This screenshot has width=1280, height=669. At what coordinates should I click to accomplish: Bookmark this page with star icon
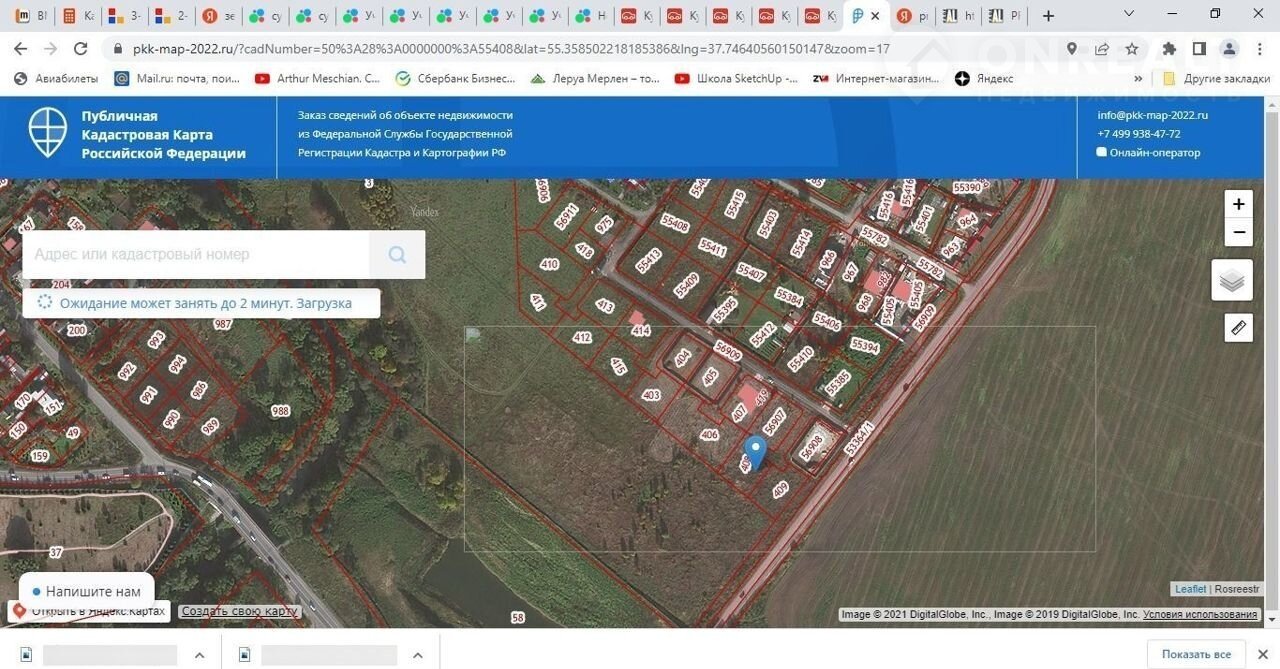[1132, 49]
